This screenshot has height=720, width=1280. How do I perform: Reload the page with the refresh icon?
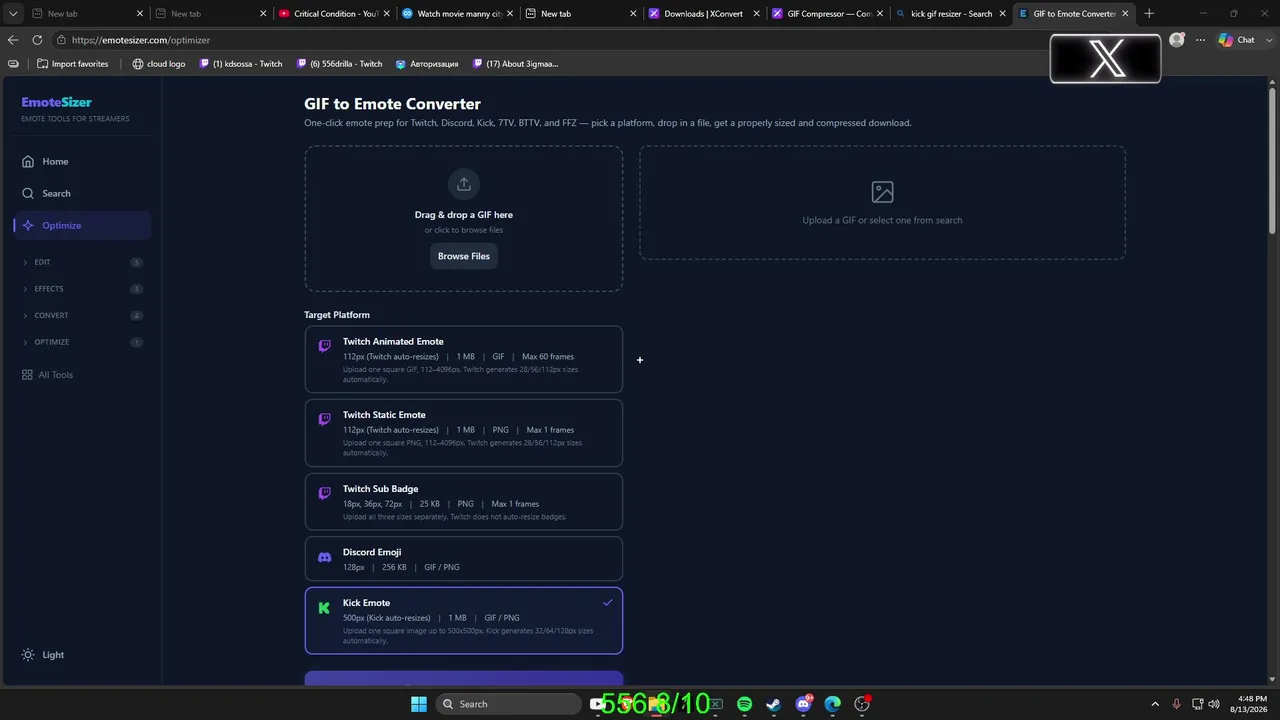(37, 40)
